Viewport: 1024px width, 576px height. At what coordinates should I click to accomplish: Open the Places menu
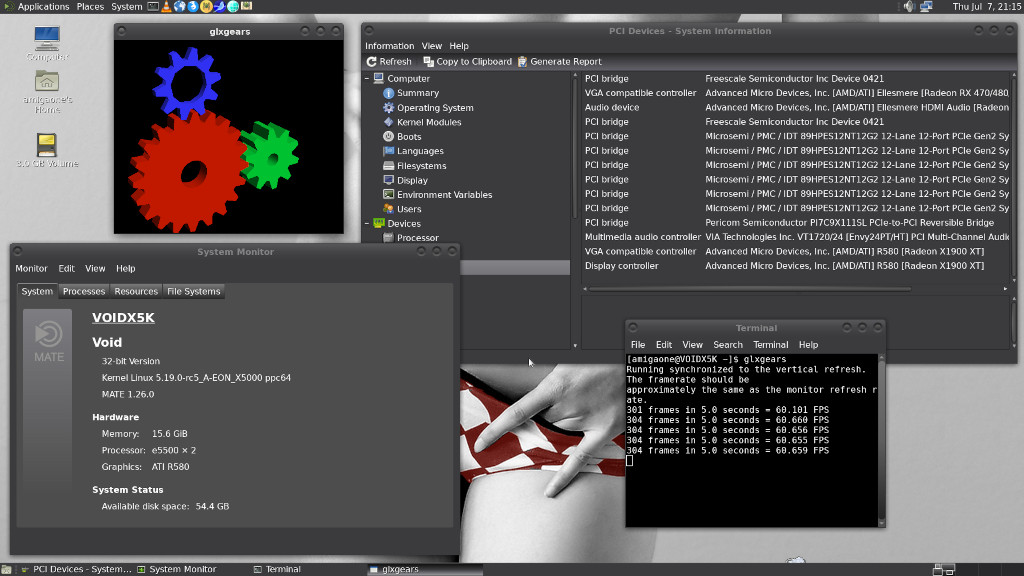[90, 7]
